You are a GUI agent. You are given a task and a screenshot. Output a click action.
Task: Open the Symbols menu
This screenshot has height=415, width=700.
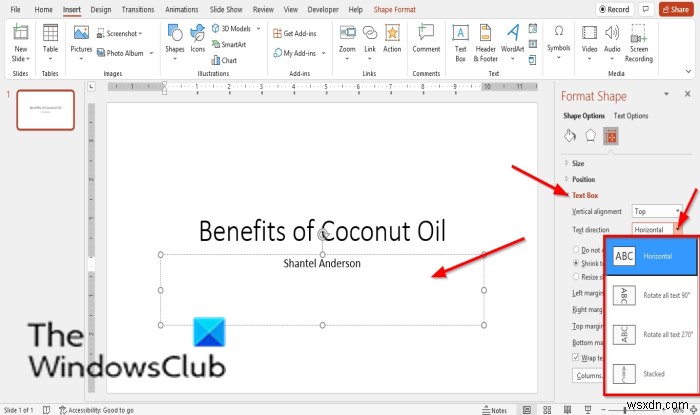pos(558,43)
